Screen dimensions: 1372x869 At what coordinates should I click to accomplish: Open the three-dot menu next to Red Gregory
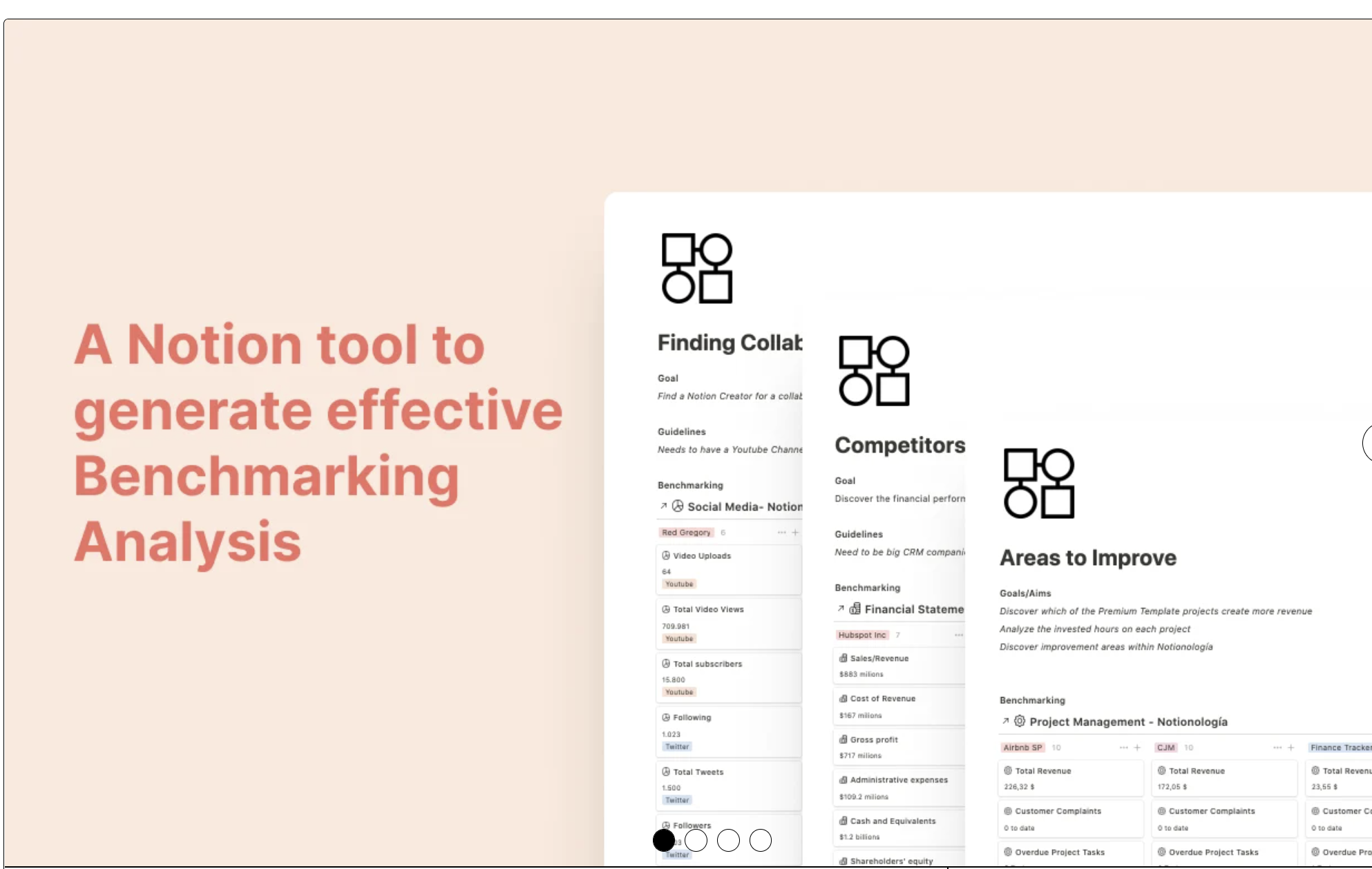click(781, 533)
